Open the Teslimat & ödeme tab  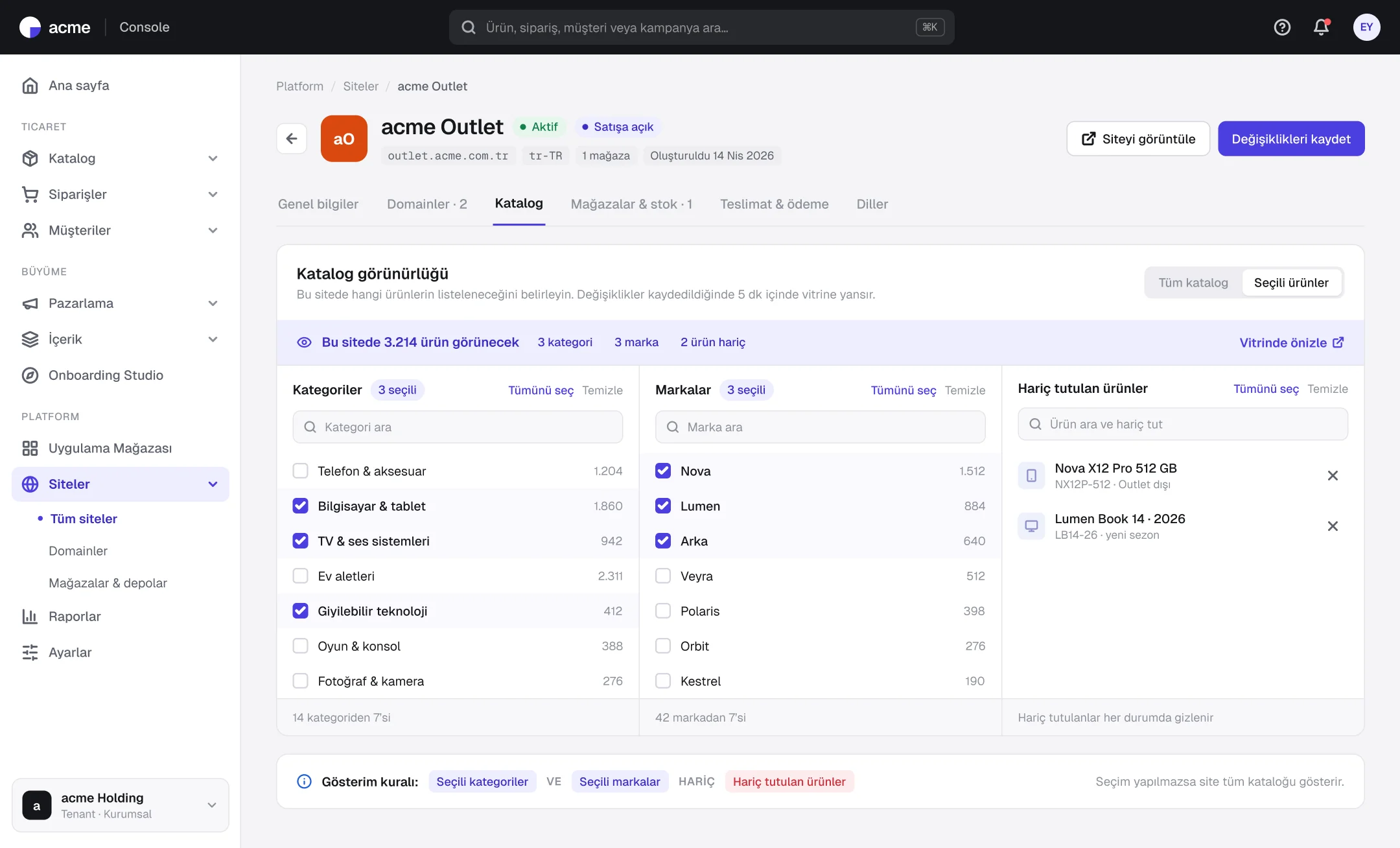774,204
